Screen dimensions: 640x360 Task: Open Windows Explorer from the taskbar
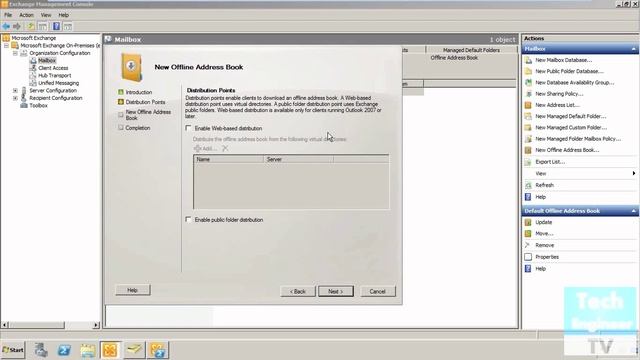(87, 350)
